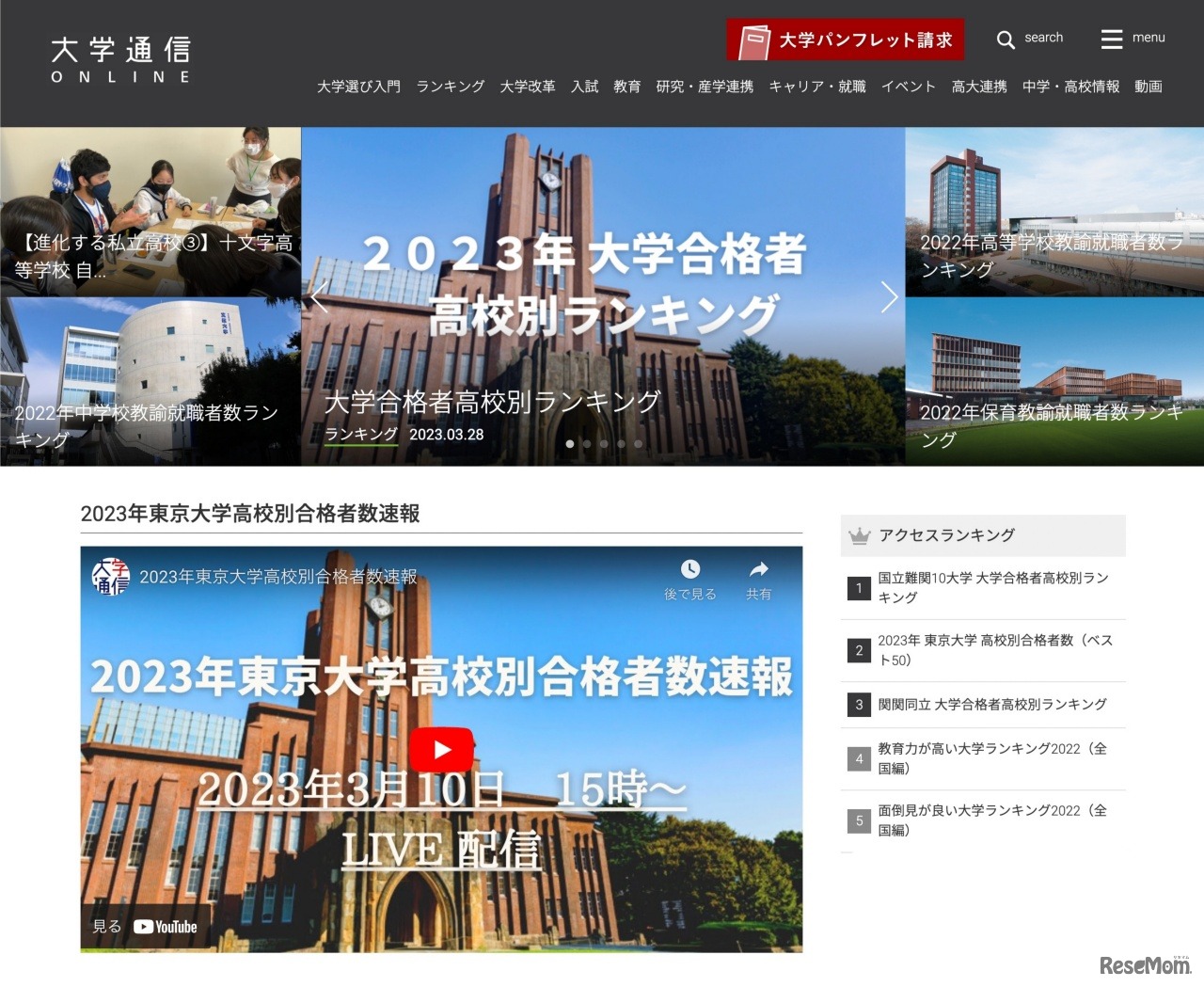This screenshot has height=987, width=1204.
Task: Click the crown icon beside アクセスランキング
Action: (859, 534)
